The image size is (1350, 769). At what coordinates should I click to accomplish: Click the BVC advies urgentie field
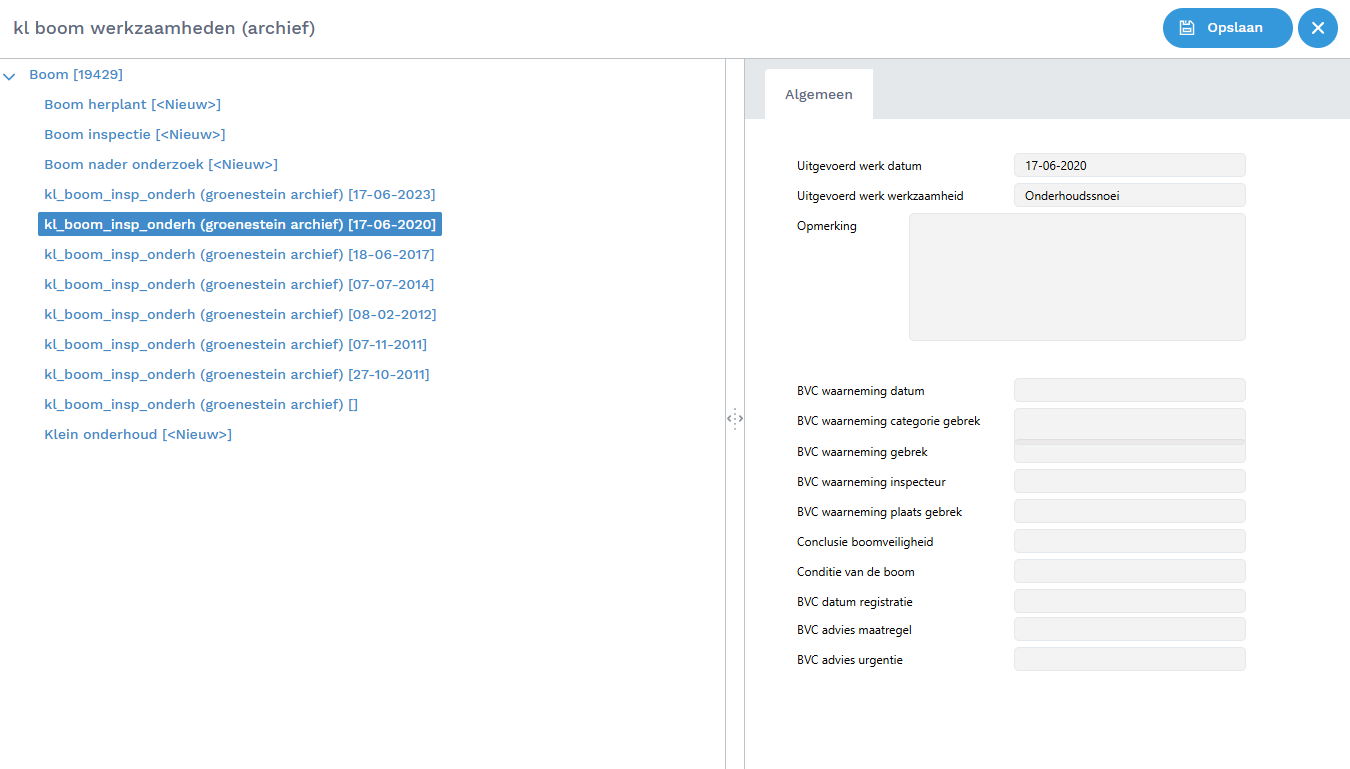[x=1129, y=660]
